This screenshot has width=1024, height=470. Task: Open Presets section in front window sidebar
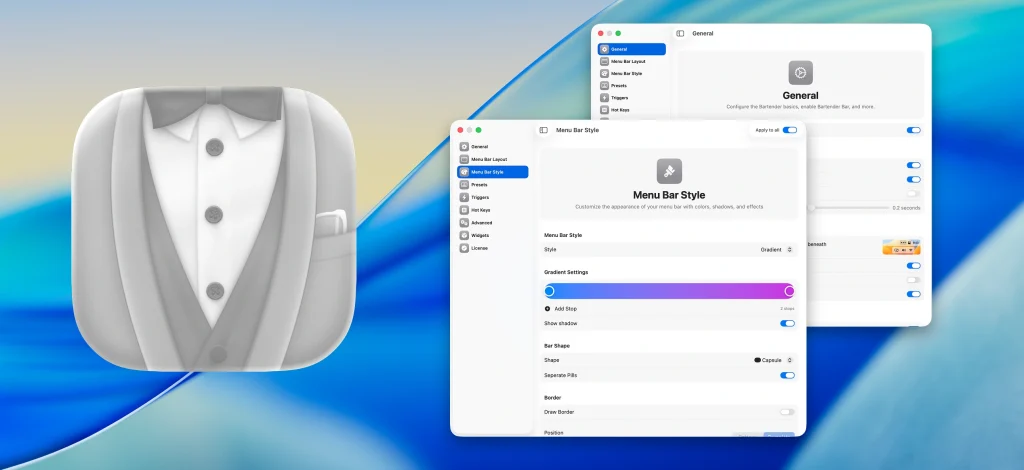tap(479, 185)
